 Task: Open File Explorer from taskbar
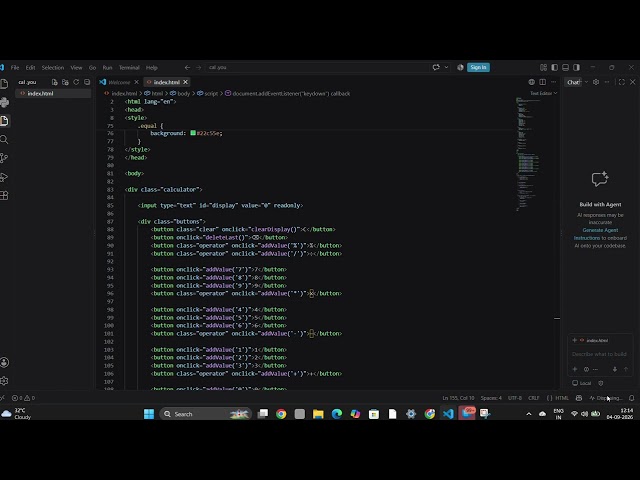click(x=318, y=414)
